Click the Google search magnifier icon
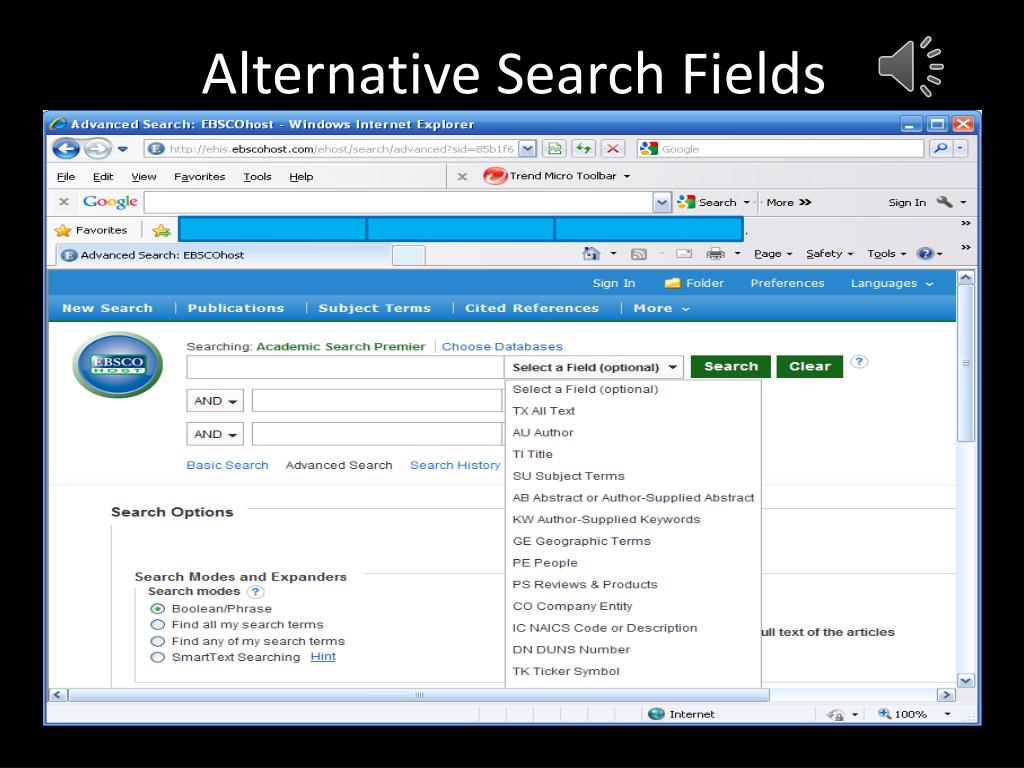1024x768 pixels. coord(940,149)
